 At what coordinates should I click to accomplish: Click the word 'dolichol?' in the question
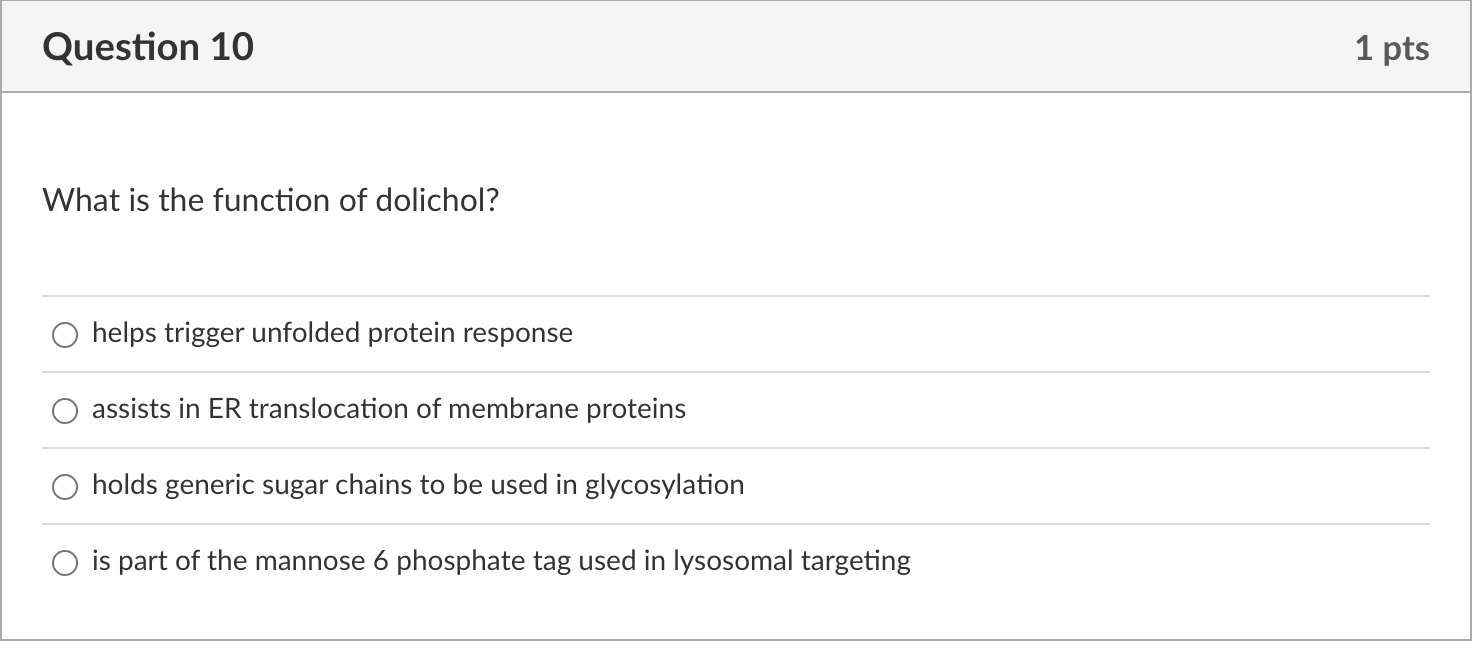pyautogui.click(x=437, y=201)
